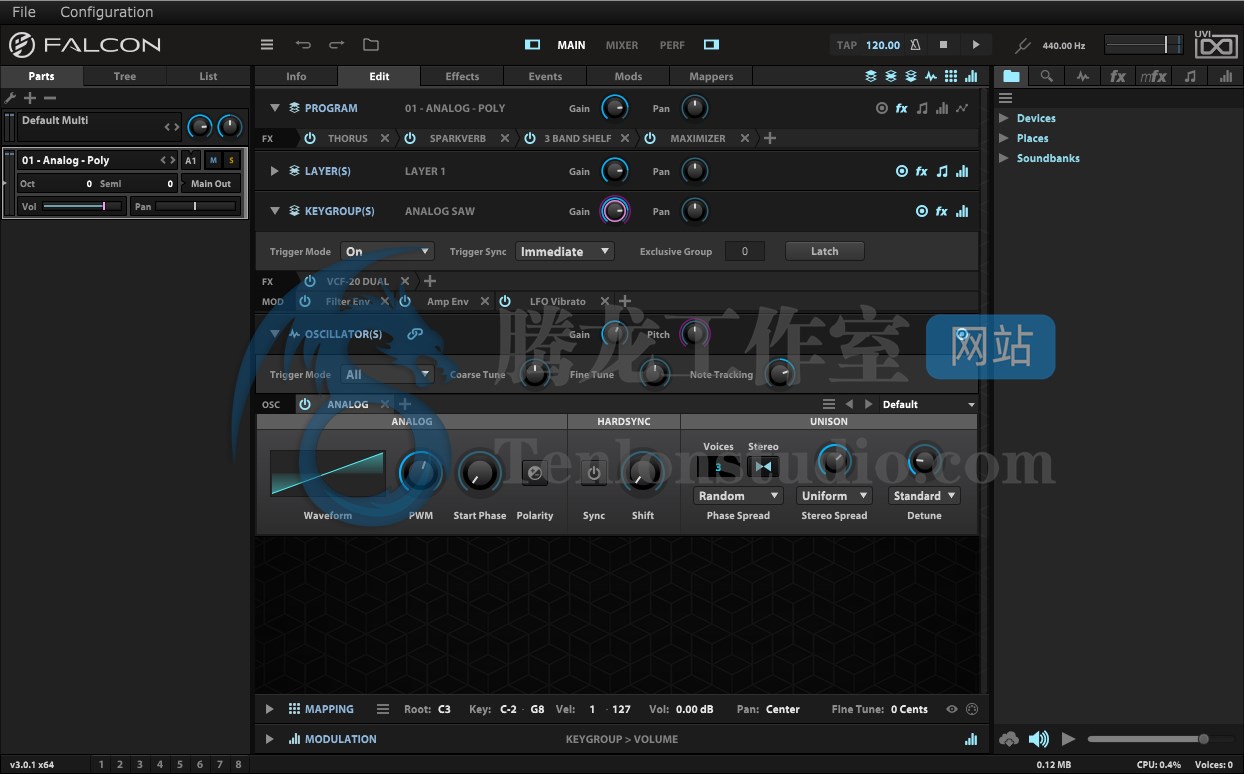Open the folder icon beside the redo arrow
1244x774 pixels.
coord(371,45)
